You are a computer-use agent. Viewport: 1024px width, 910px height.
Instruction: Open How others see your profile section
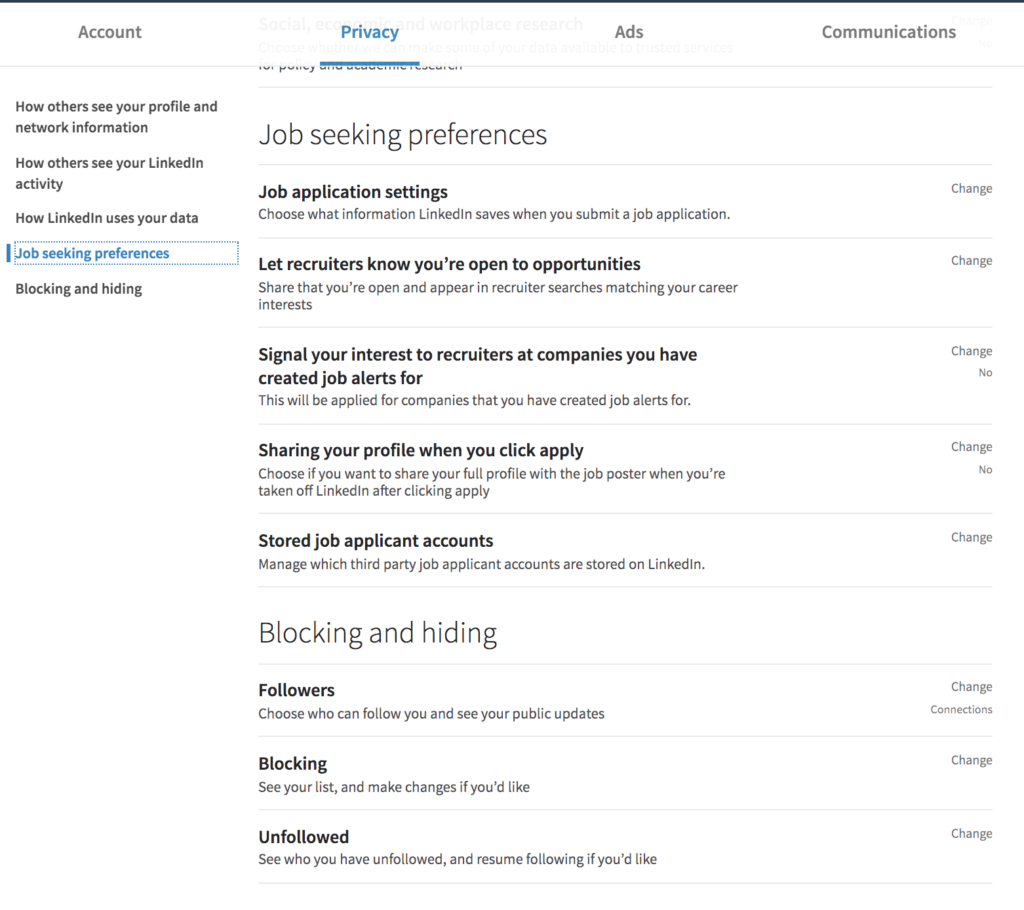(x=116, y=116)
